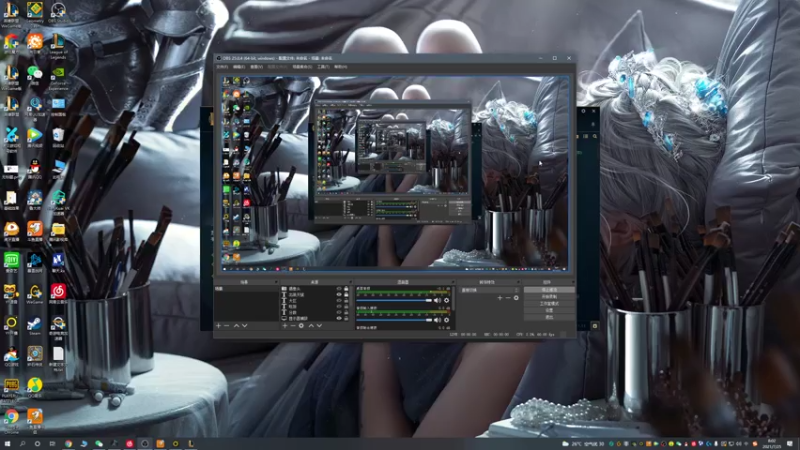800x450 pixels.
Task: Open the 帮助 menu in OBS
Action: tap(340, 67)
